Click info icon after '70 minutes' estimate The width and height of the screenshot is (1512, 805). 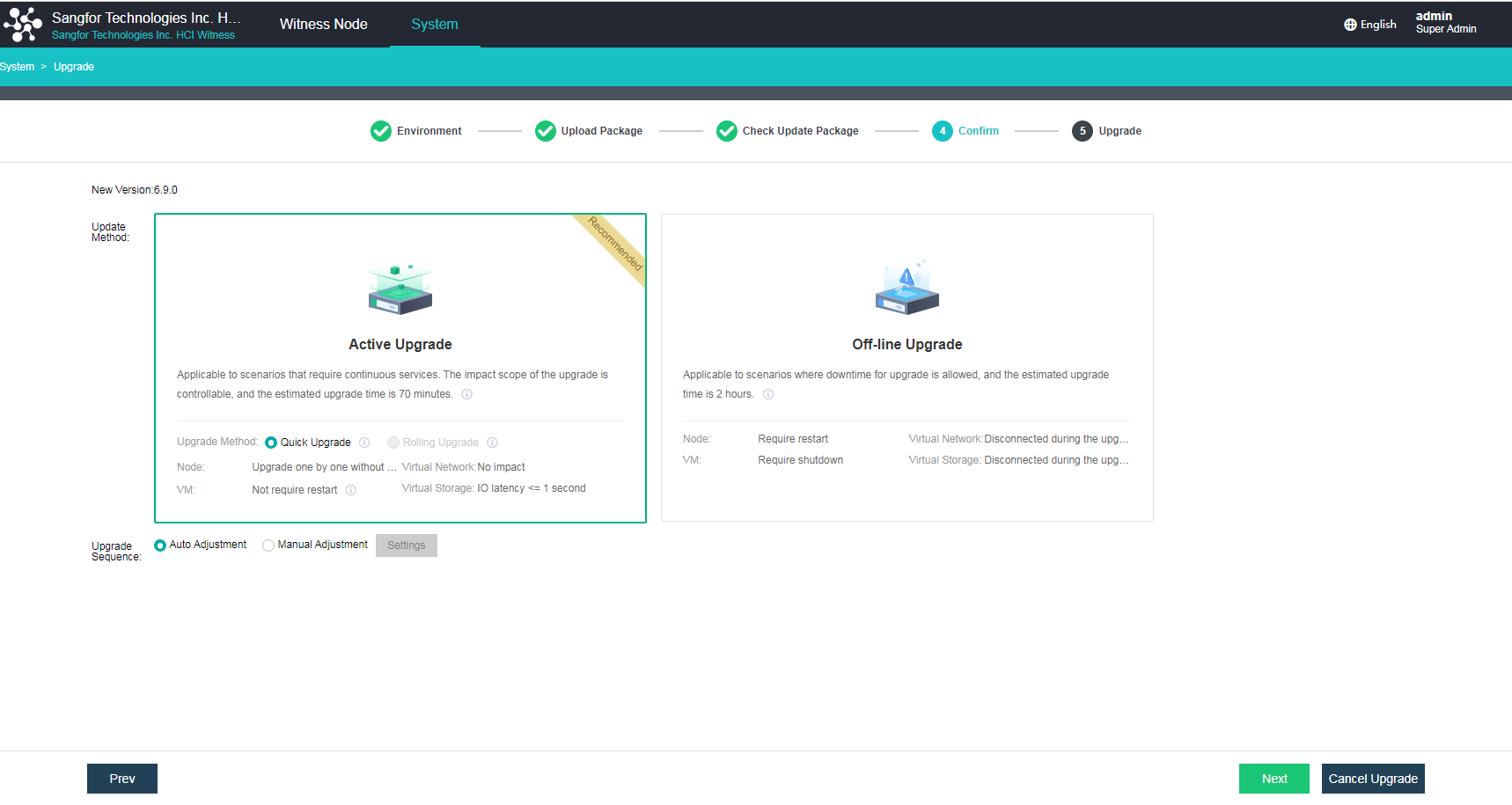[x=467, y=394]
